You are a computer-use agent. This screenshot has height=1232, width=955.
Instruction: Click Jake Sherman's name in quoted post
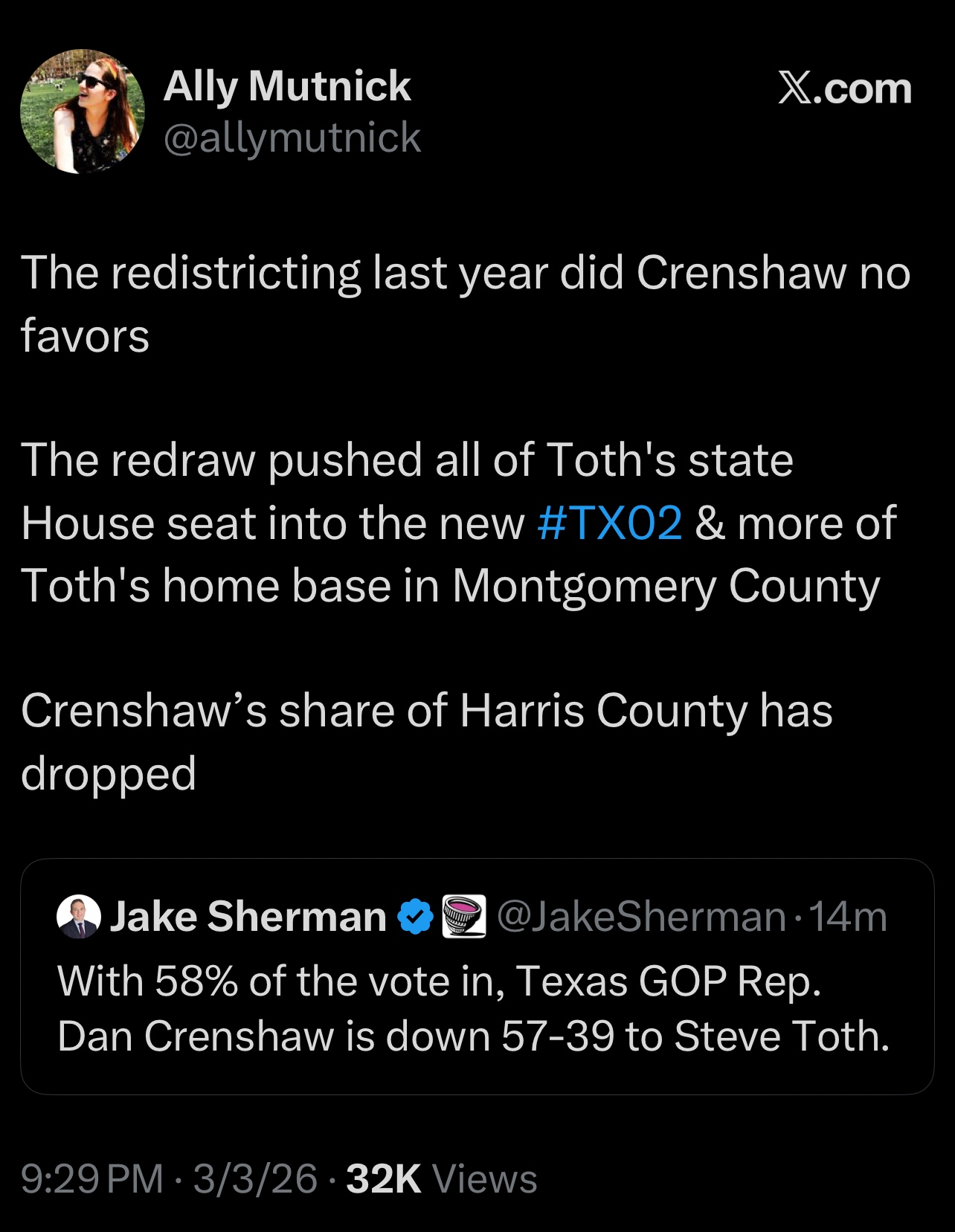coord(248,917)
